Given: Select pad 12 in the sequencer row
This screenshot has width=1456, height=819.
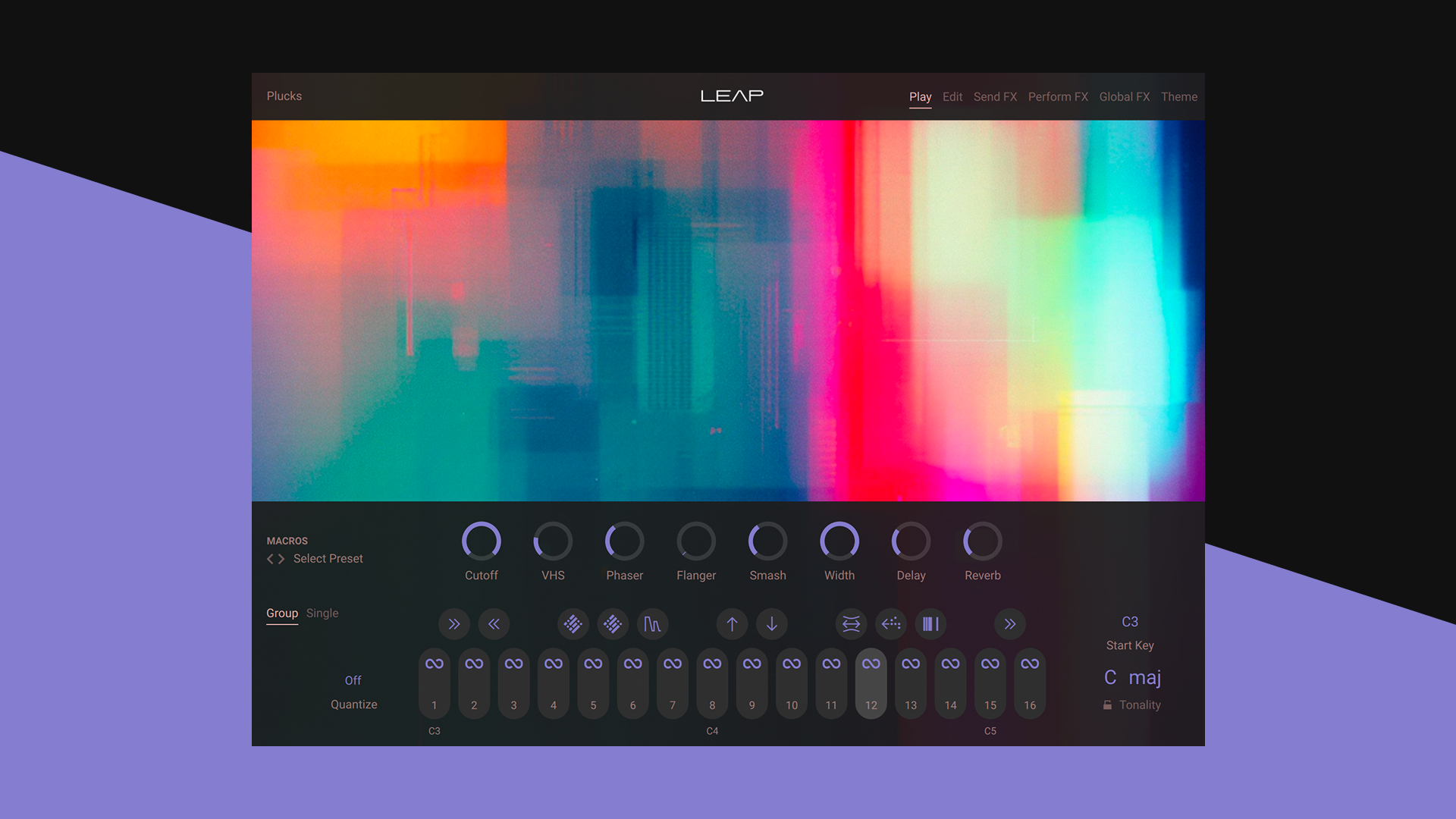Looking at the screenshot, I should pyautogui.click(x=871, y=682).
